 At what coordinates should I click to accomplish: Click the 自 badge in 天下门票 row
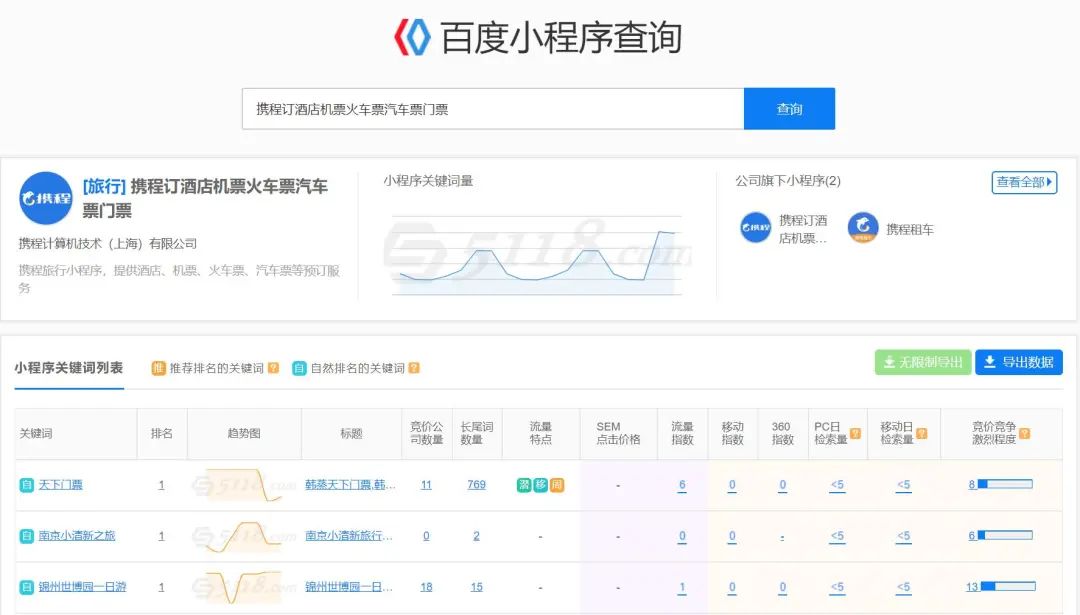coord(26,486)
